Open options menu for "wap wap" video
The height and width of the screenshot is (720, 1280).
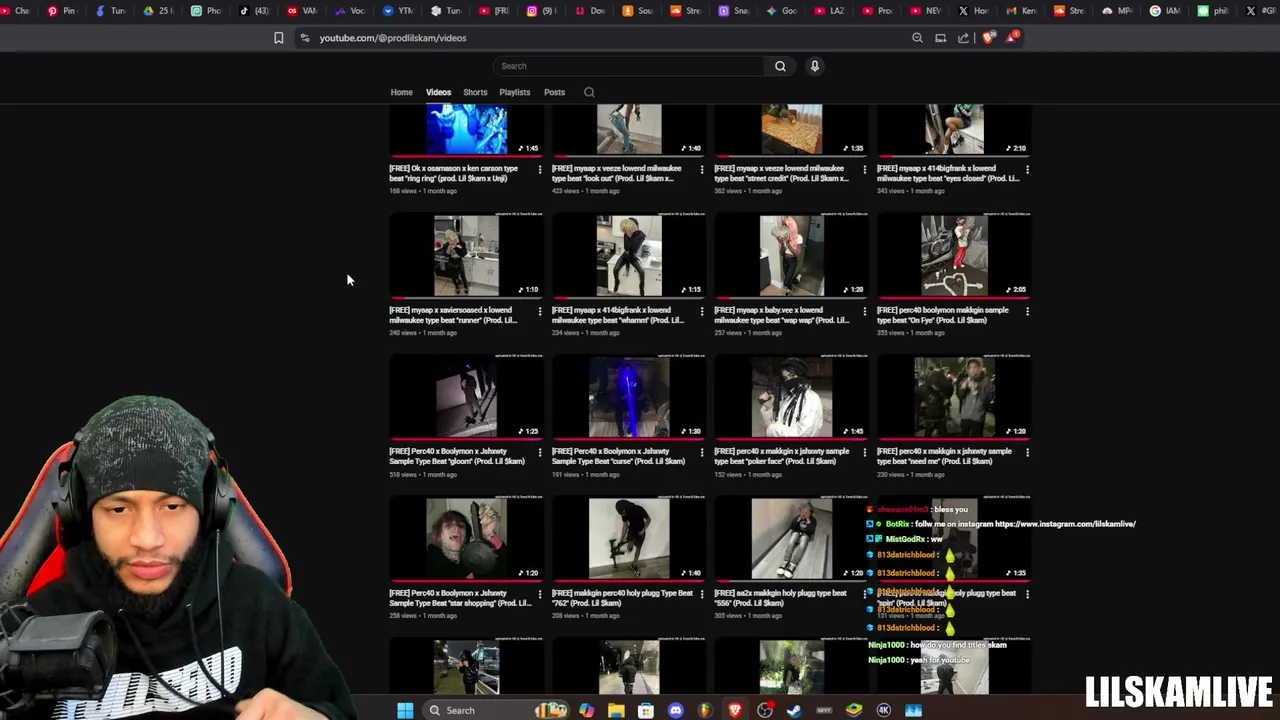point(865,311)
